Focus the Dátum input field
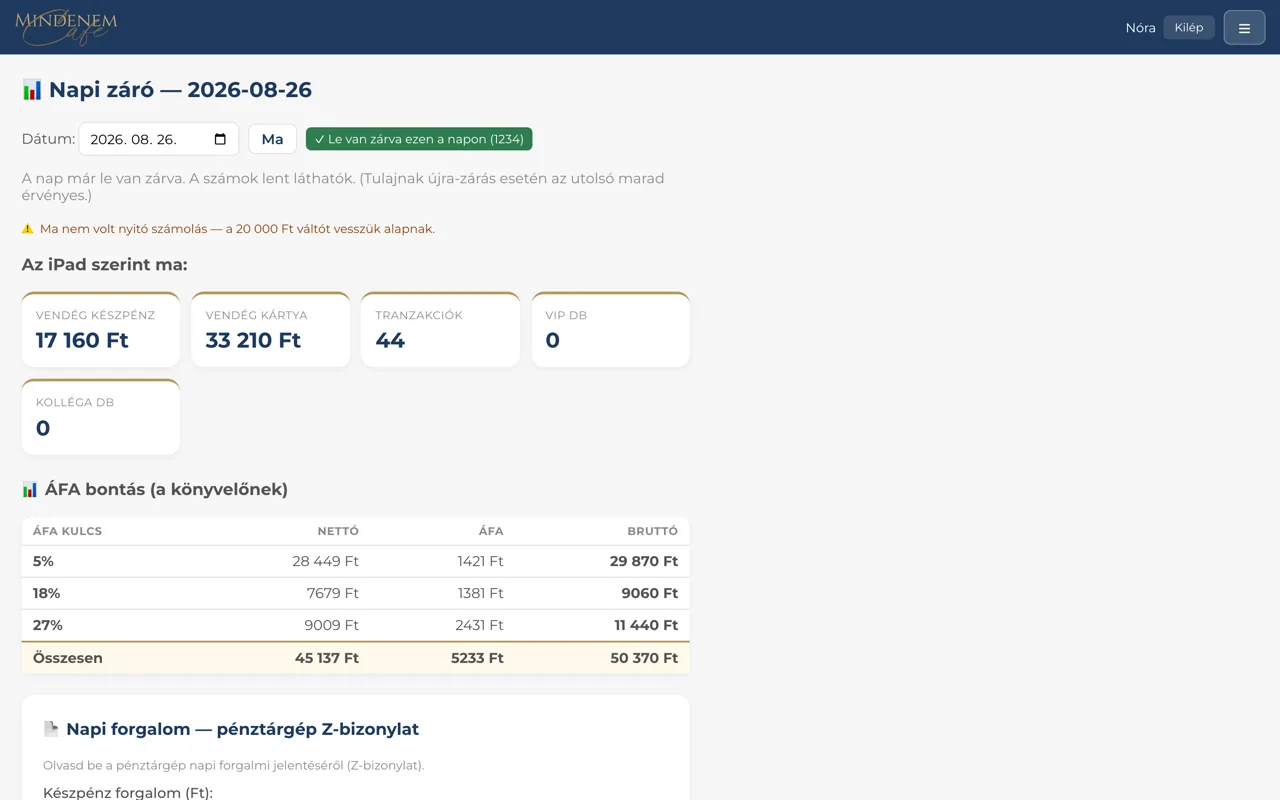 point(158,139)
